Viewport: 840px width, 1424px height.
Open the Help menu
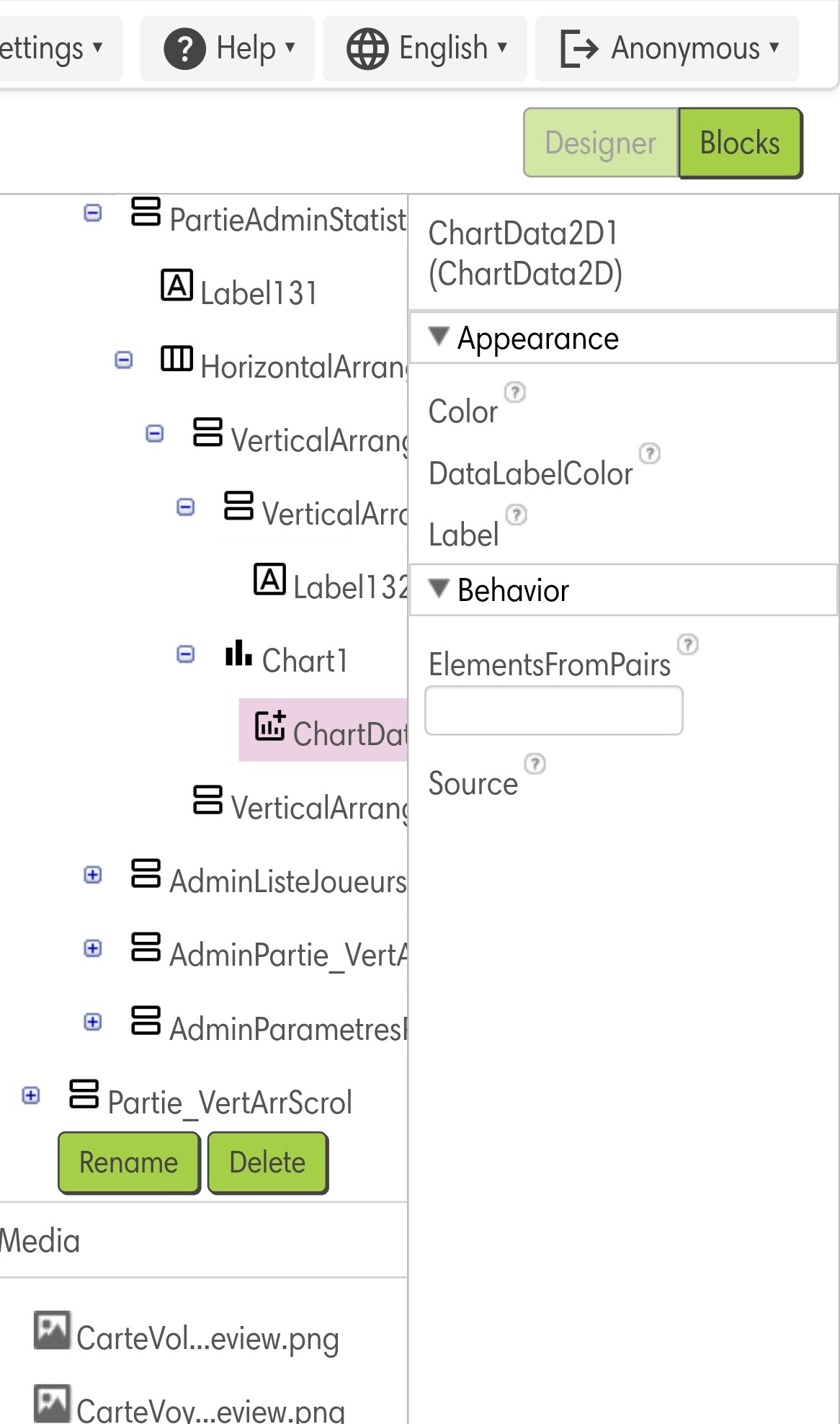point(228,48)
